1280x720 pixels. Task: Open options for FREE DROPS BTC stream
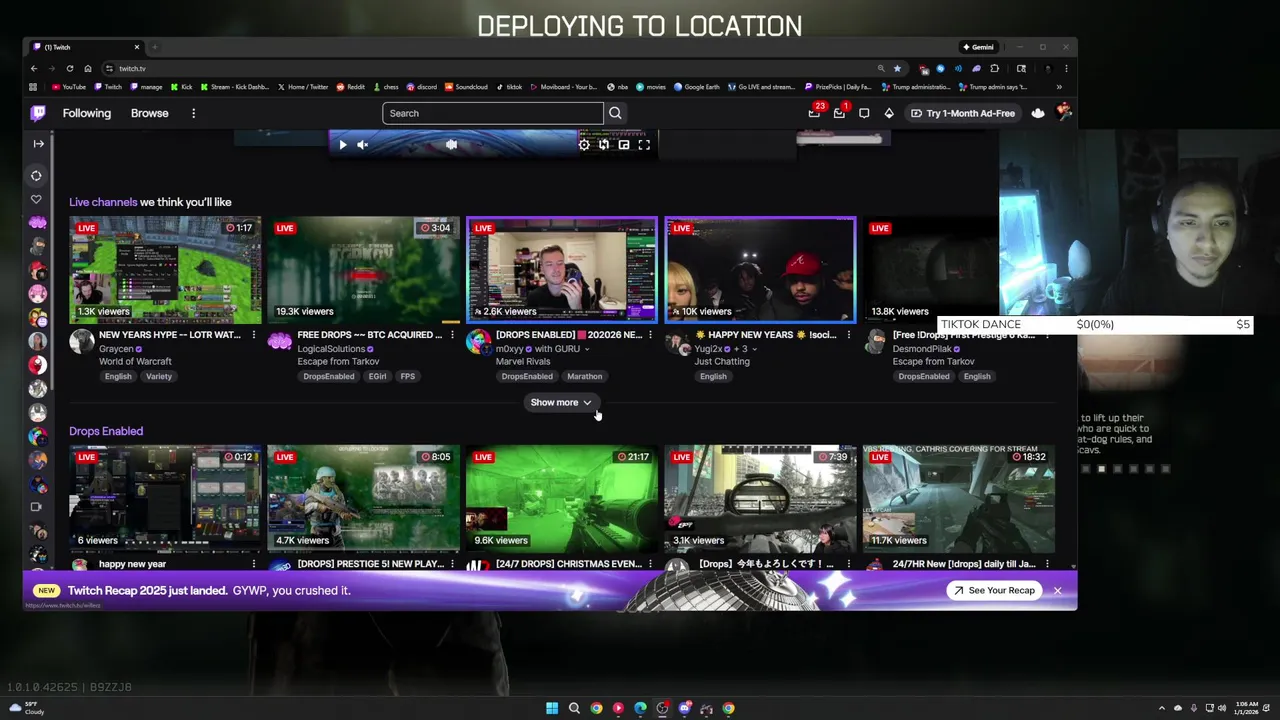coord(452,335)
